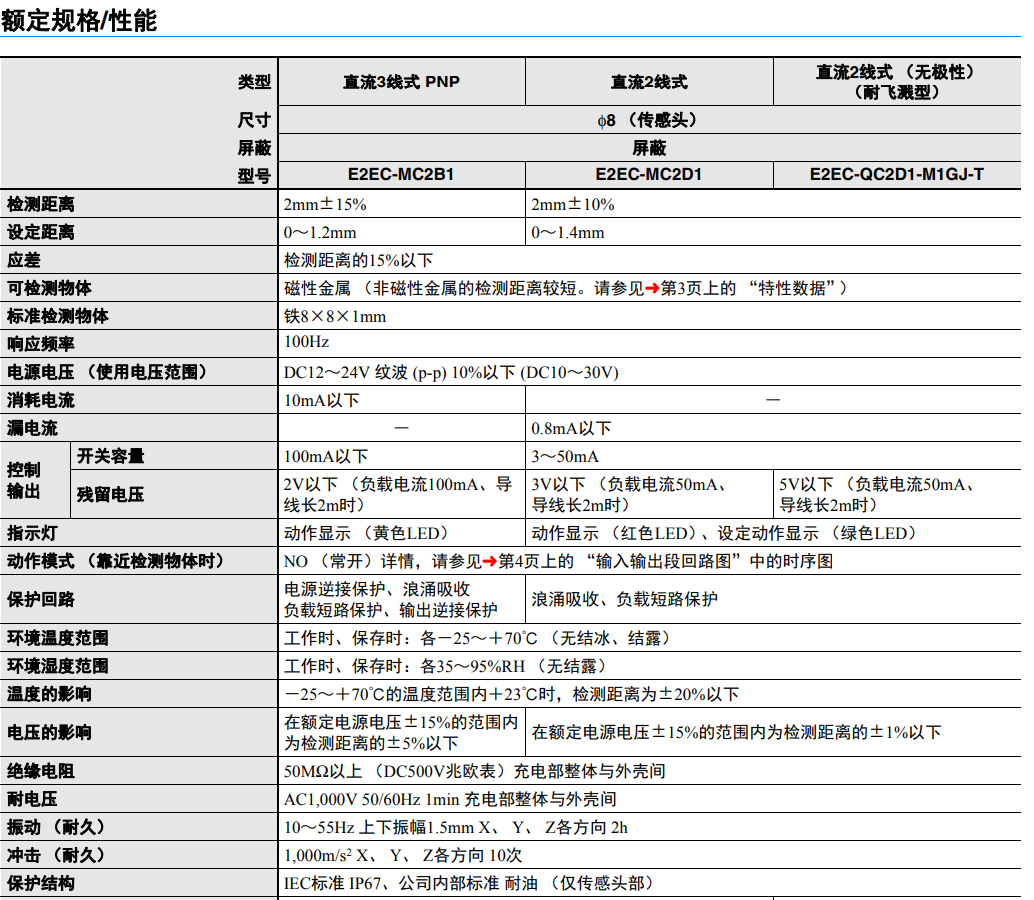This screenshot has height=900, width=1034.
Task: Click the "第4页上的 输入输出段回路图" reference text
Action: coord(621,561)
